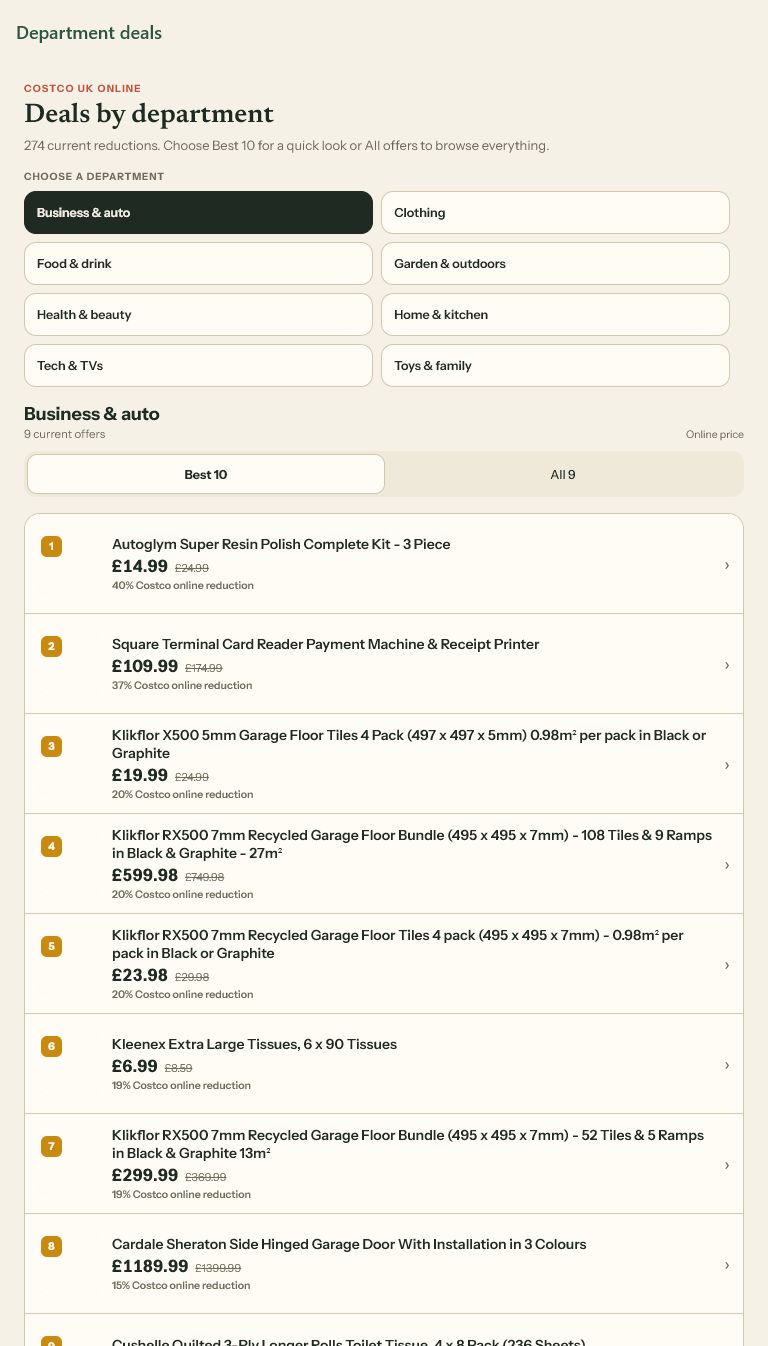This screenshot has width=768, height=1346.
Task: Choose the Clothing department
Action: [555, 213]
